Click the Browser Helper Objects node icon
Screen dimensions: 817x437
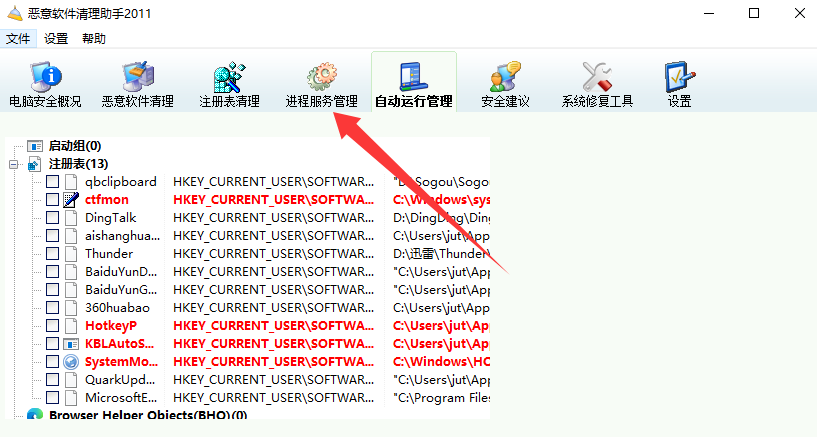(35, 415)
